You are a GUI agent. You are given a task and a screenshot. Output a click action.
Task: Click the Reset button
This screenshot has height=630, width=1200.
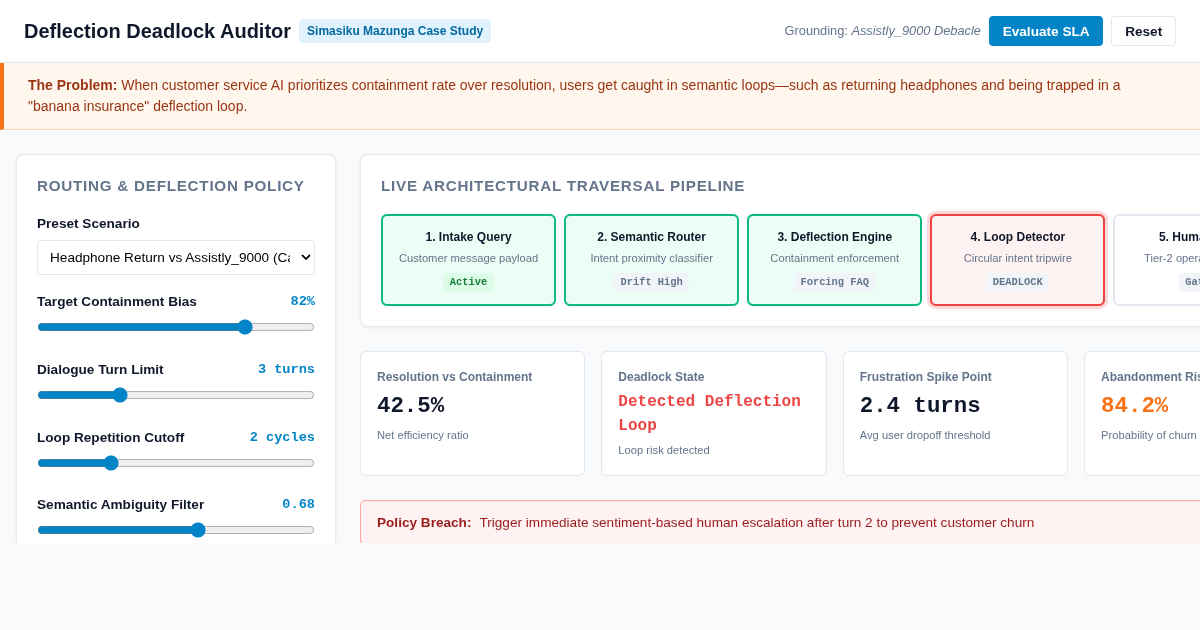pos(1143,31)
